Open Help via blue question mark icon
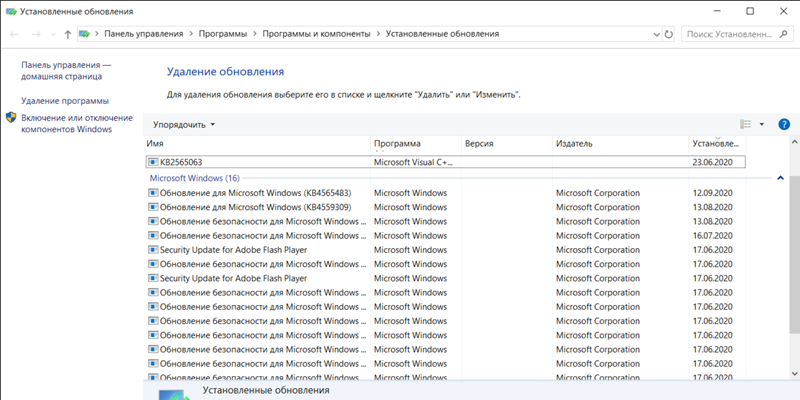Screen dimensions: 800x400 [784, 124]
